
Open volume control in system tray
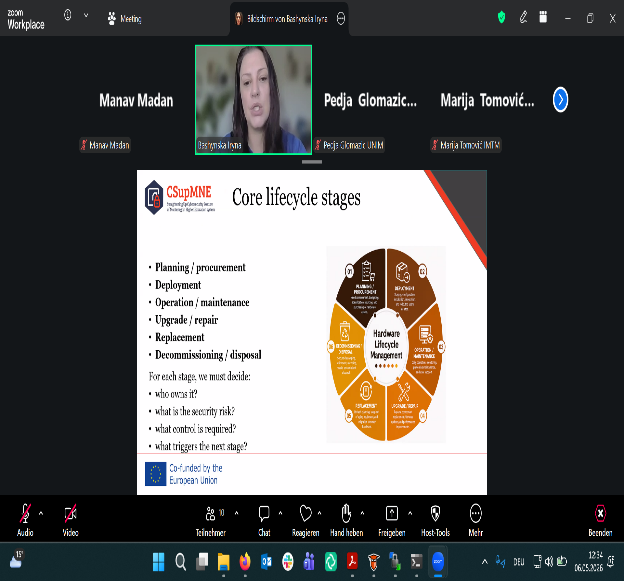click(x=550, y=562)
